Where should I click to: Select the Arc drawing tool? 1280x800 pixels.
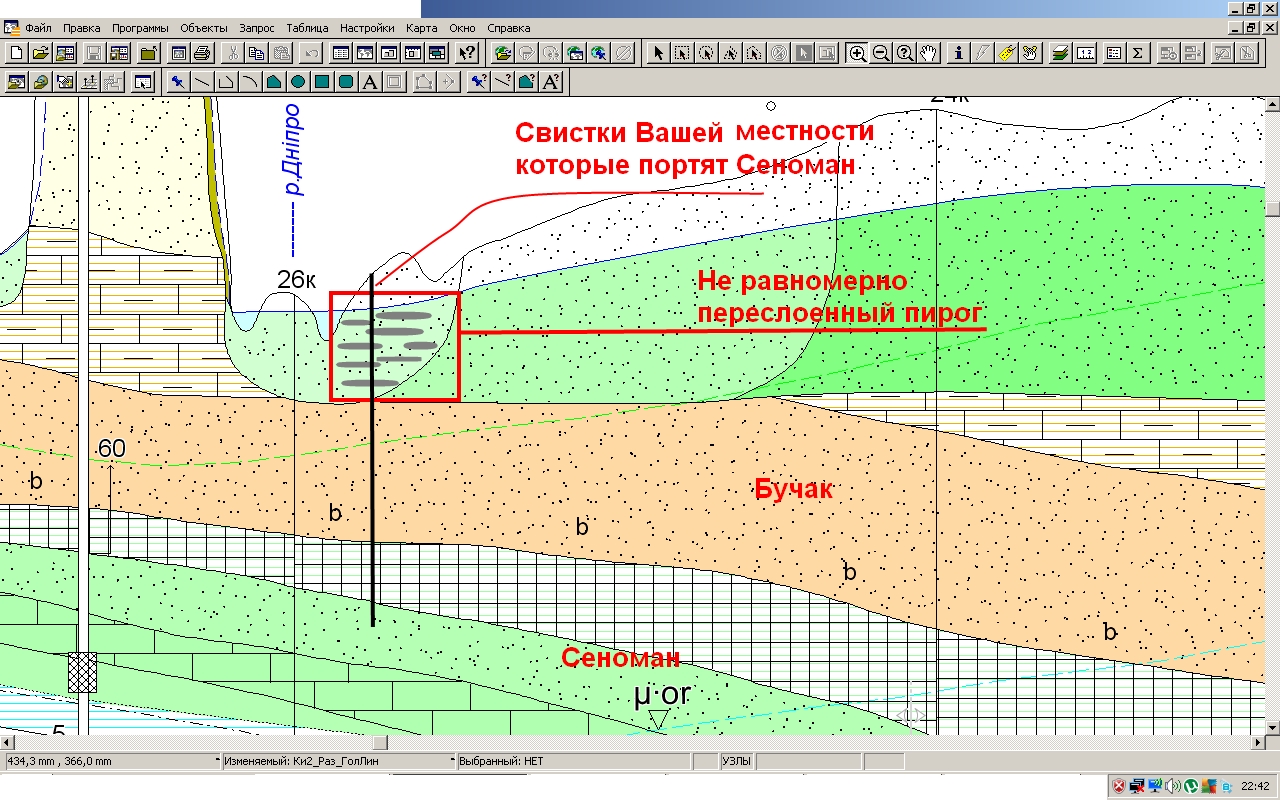point(250,82)
